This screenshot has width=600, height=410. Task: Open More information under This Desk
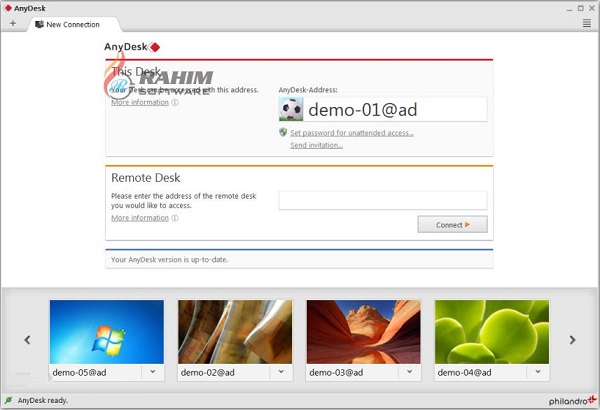tap(140, 102)
